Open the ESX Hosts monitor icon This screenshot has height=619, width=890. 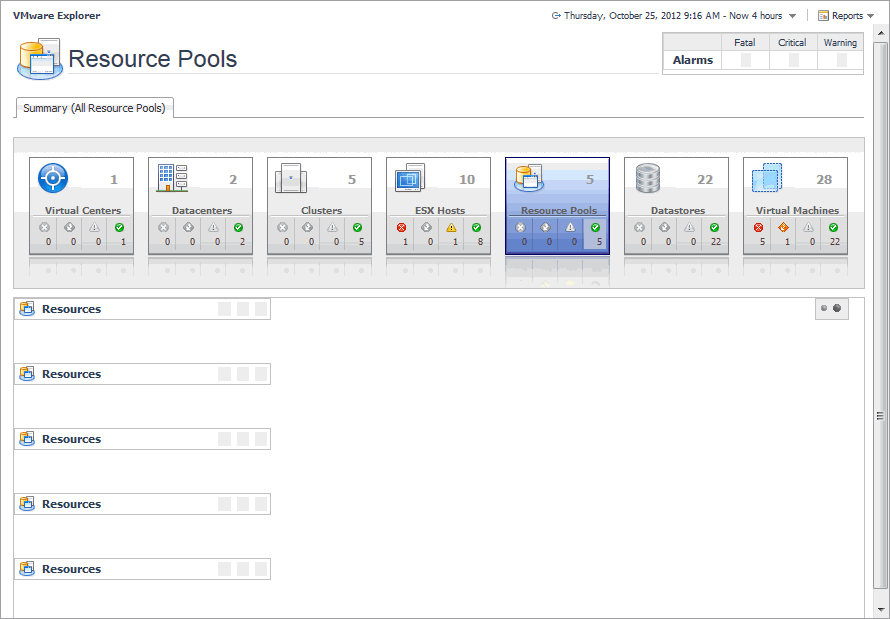[410, 180]
